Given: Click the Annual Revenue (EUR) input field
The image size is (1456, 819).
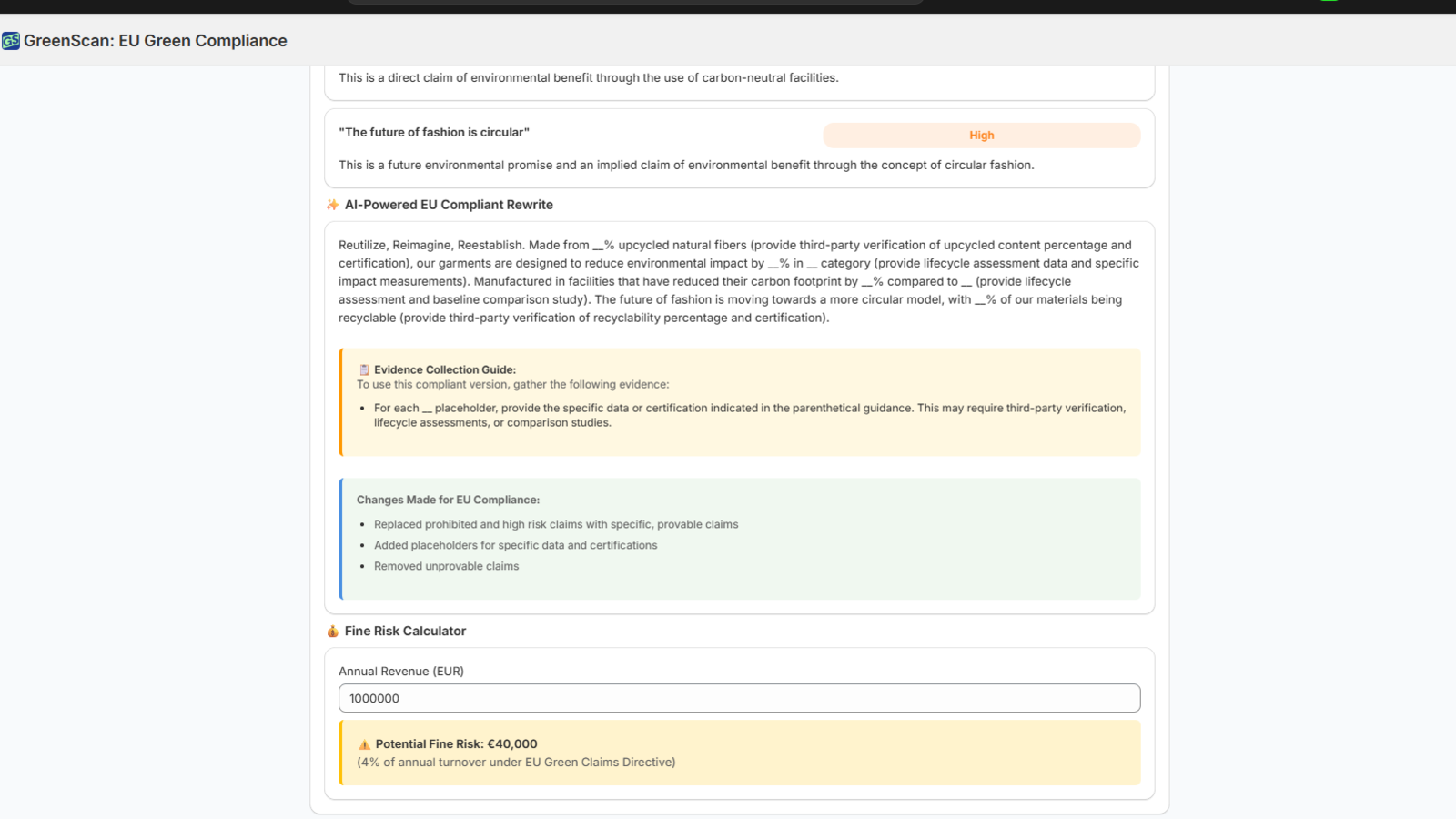Looking at the screenshot, I should coord(739,698).
